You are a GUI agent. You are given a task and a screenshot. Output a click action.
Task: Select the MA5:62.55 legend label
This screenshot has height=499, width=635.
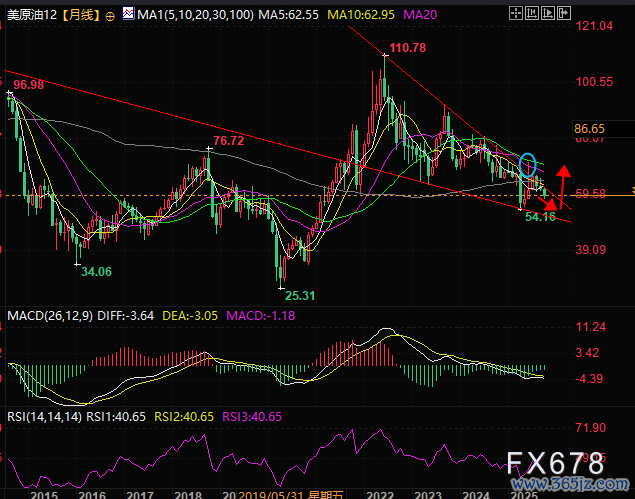pyautogui.click(x=289, y=16)
